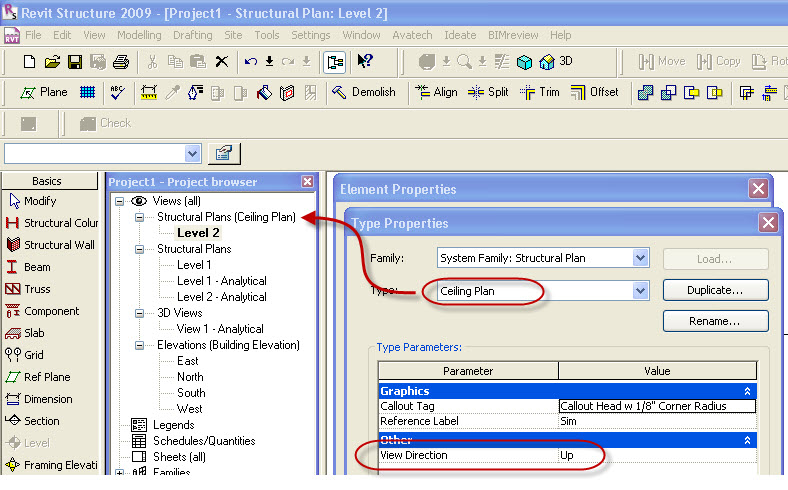Select Level 1 - Analytical view
Viewport: 788px width, 490px height.
click(x=222, y=281)
